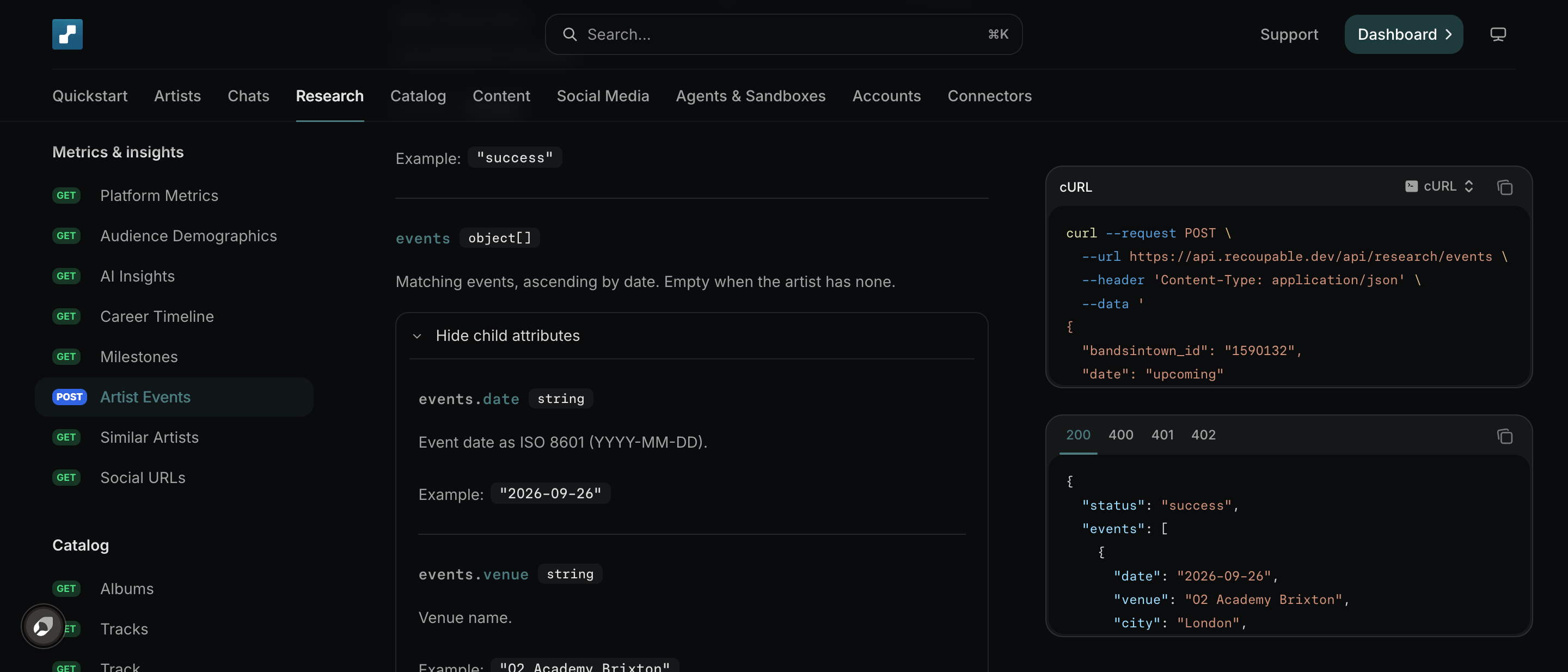Click the search magnifier icon
Image resolution: width=1568 pixels, height=672 pixels.
[569, 35]
